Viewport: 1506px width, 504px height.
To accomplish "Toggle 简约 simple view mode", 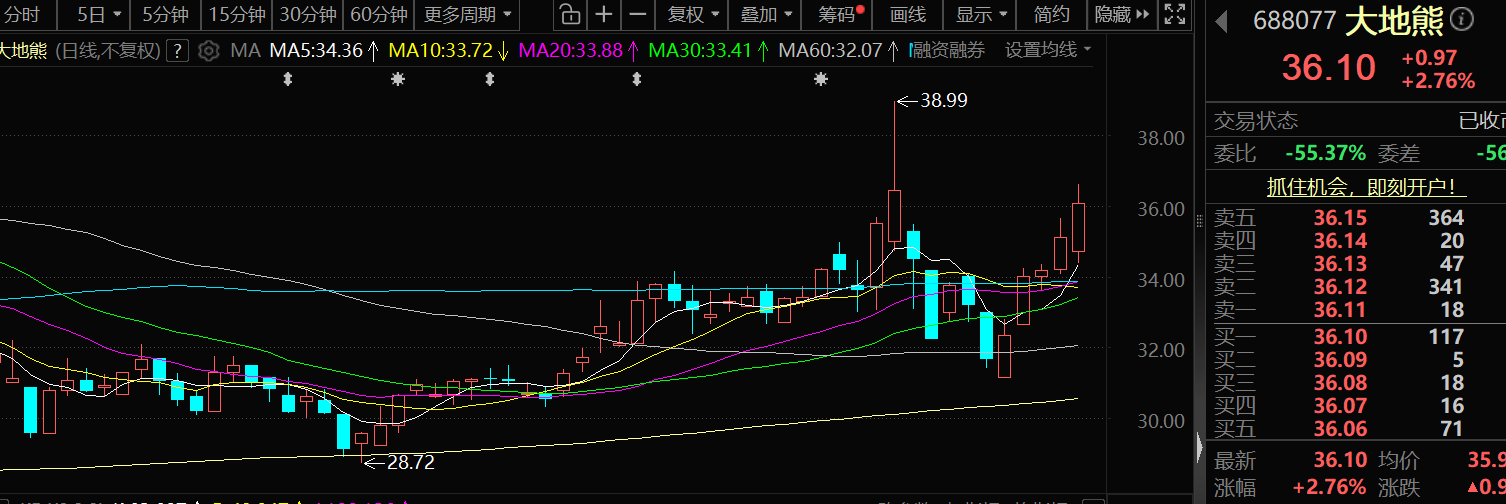I will pyautogui.click(x=1051, y=14).
